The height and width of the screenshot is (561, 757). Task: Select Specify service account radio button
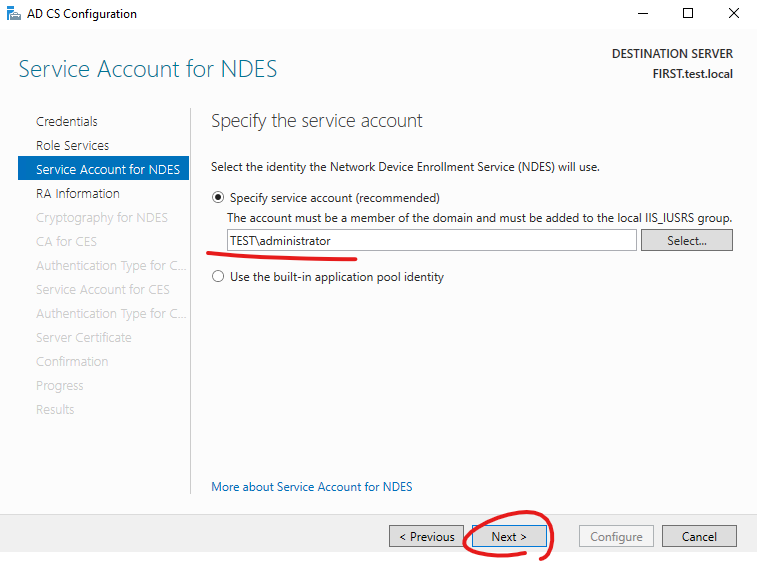click(218, 197)
